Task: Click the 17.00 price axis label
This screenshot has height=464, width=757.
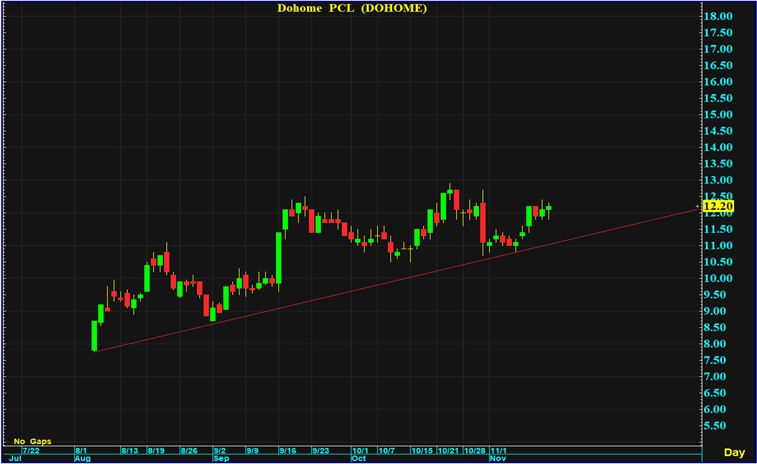Action: (718, 49)
